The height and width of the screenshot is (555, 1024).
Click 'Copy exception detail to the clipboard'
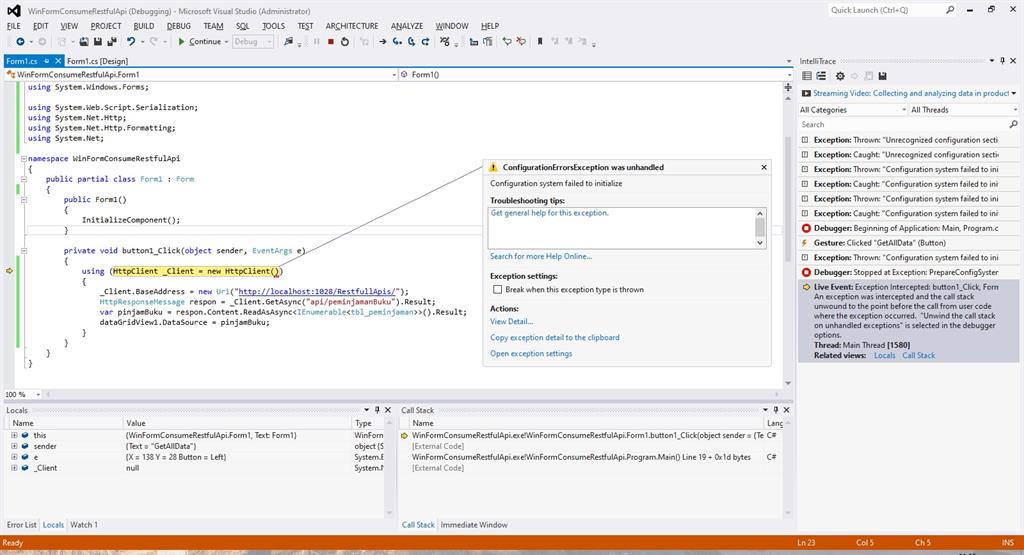pyautogui.click(x=554, y=338)
